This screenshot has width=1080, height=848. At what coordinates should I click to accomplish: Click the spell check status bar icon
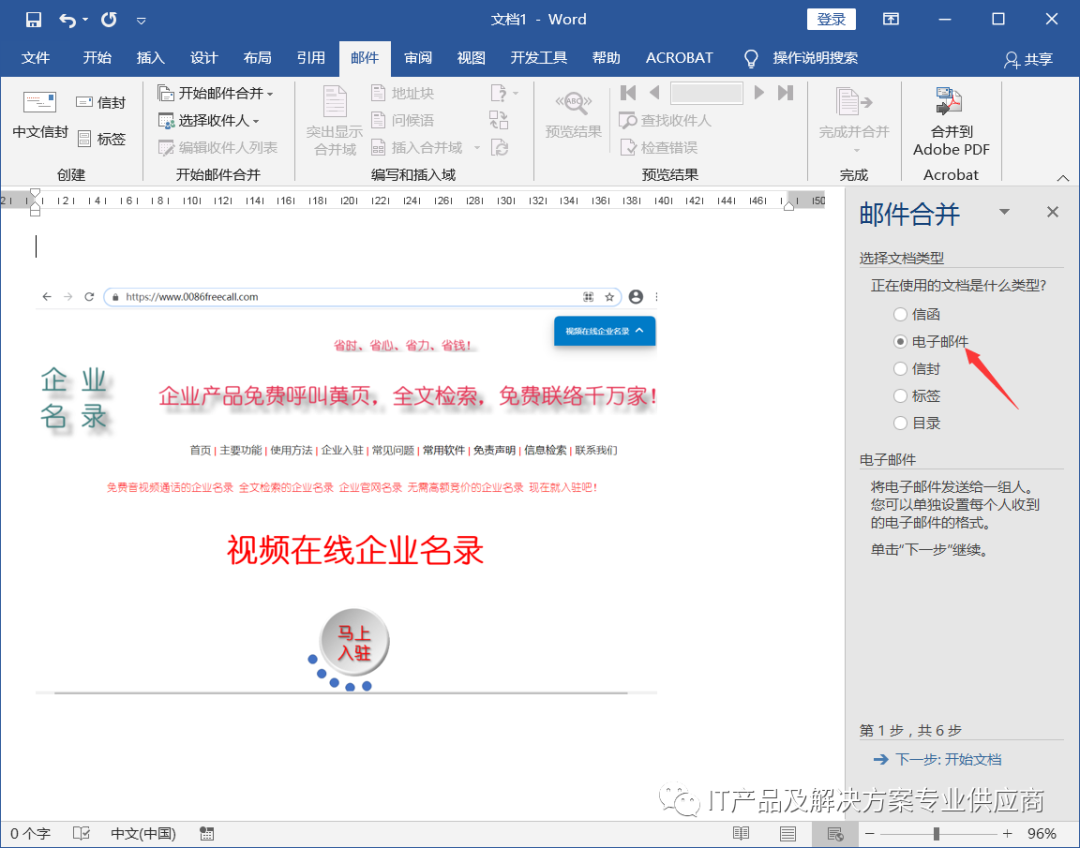tap(81, 834)
